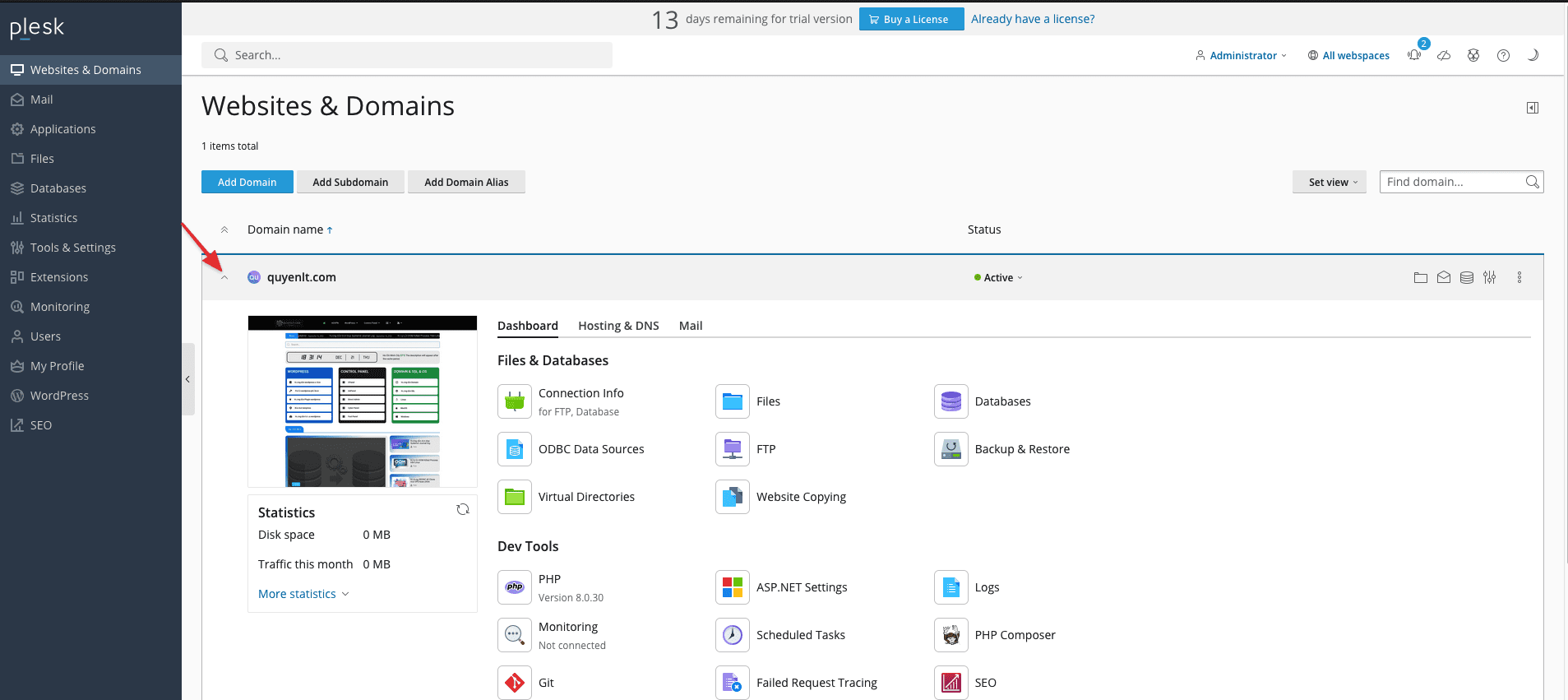The image size is (1568, 700).
Task: Open Mail in the sidebar
Action: [90, 100]
